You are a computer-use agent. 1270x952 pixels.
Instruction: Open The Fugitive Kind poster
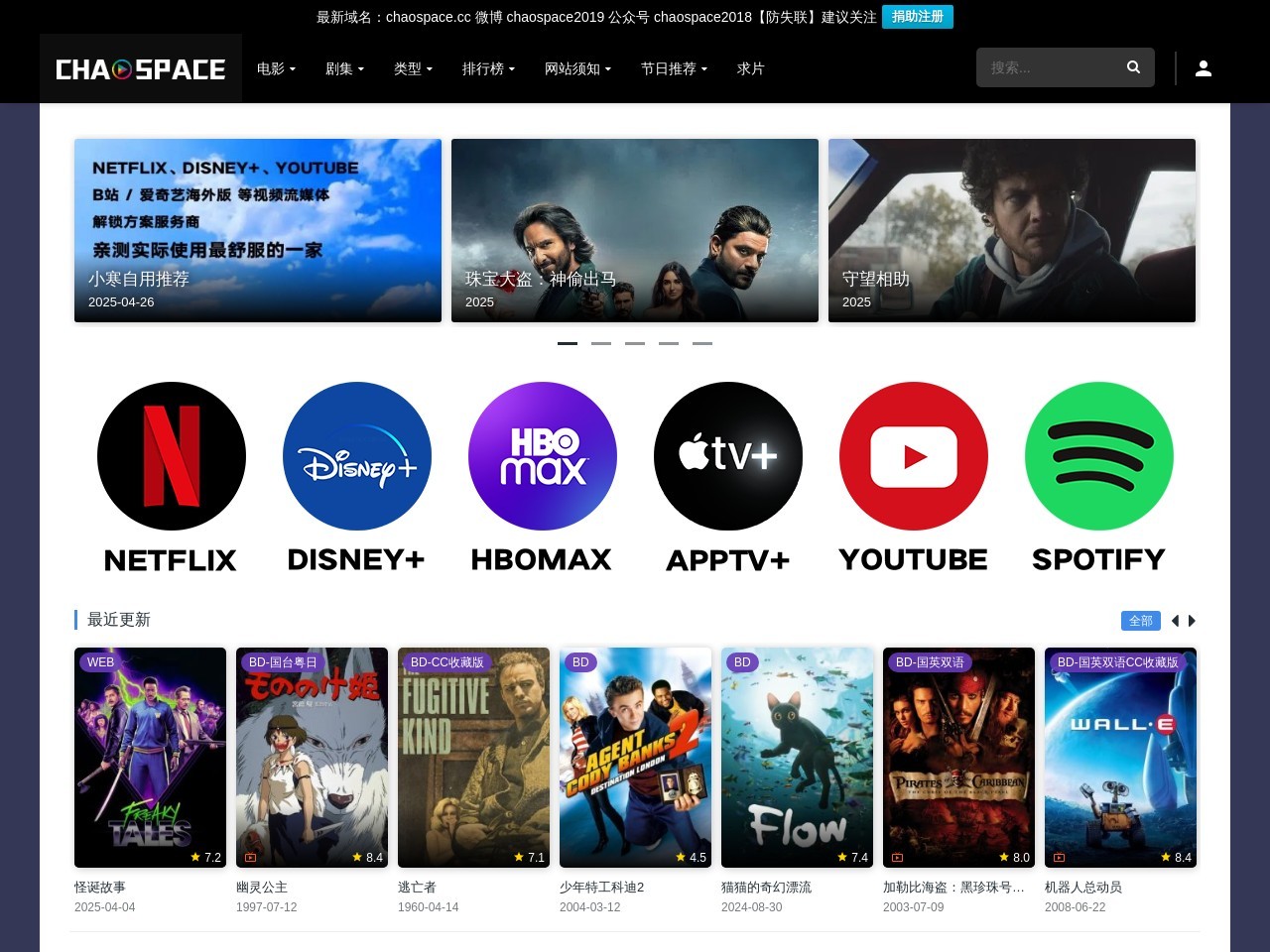click(473, 758)
